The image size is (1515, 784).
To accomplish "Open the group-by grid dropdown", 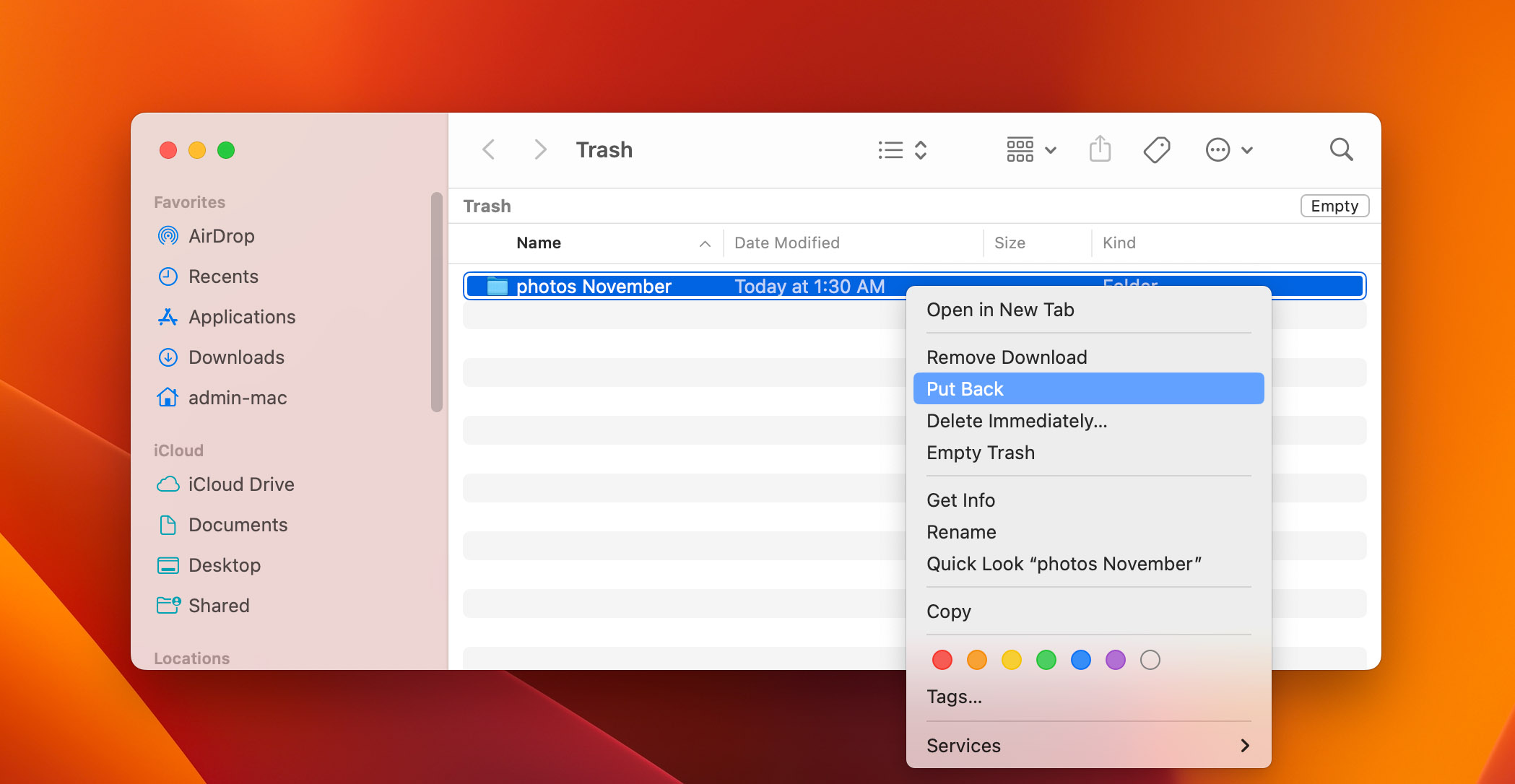I will (x=1031, y=149).
